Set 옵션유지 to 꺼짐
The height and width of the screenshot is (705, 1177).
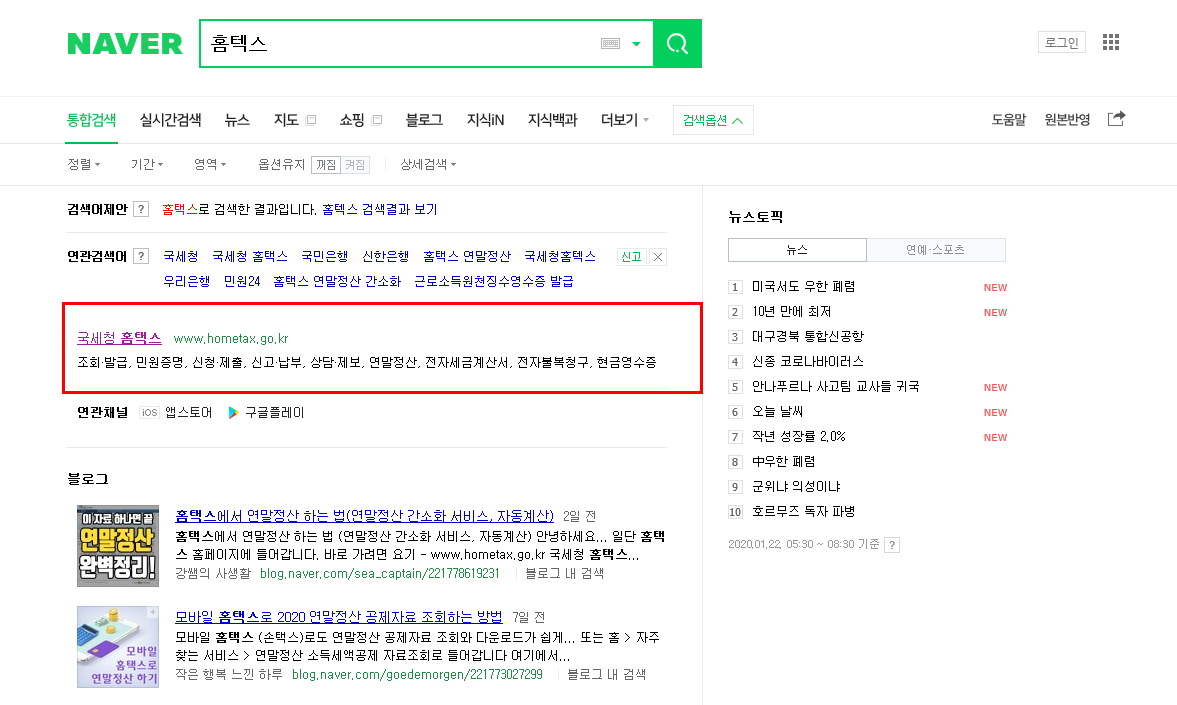[x=327, y=164]
